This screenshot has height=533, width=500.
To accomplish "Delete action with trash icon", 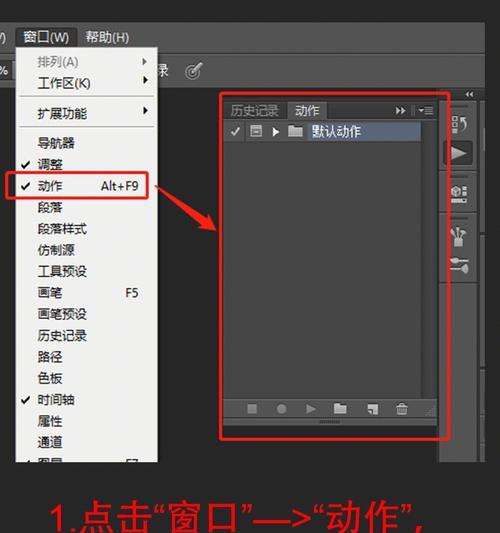I will [402, 409].
